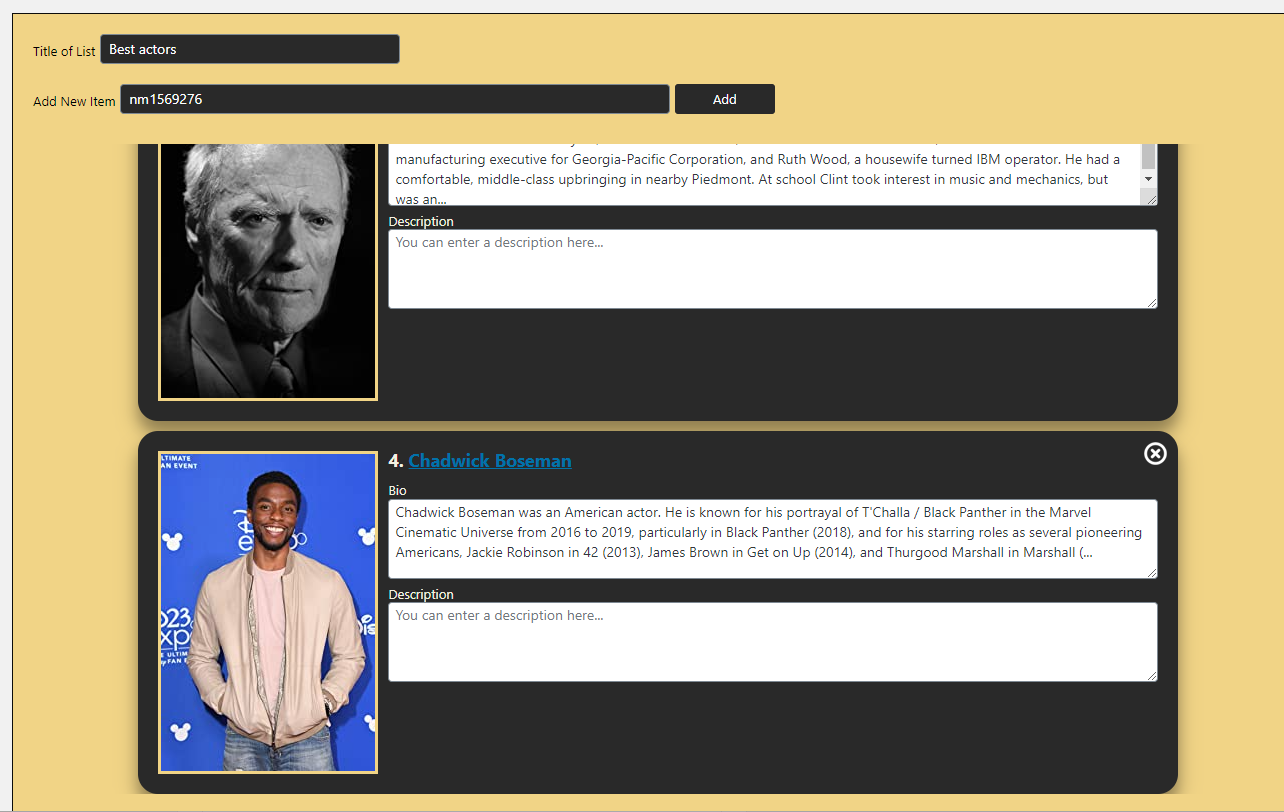Click the "Add New Item" label
Viewport: 1284px width, 812px height.
coord(74,101)
